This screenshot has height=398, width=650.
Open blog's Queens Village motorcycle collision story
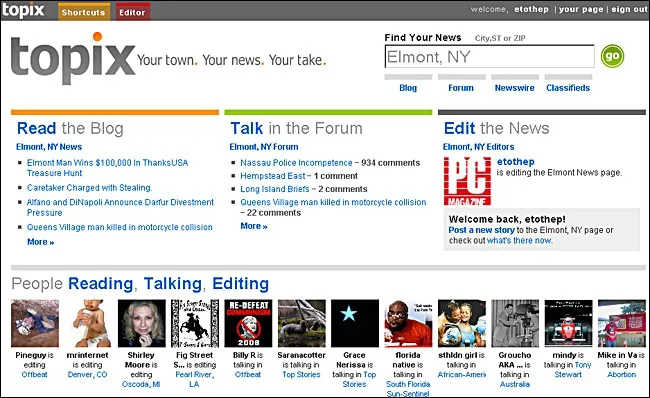119,227
